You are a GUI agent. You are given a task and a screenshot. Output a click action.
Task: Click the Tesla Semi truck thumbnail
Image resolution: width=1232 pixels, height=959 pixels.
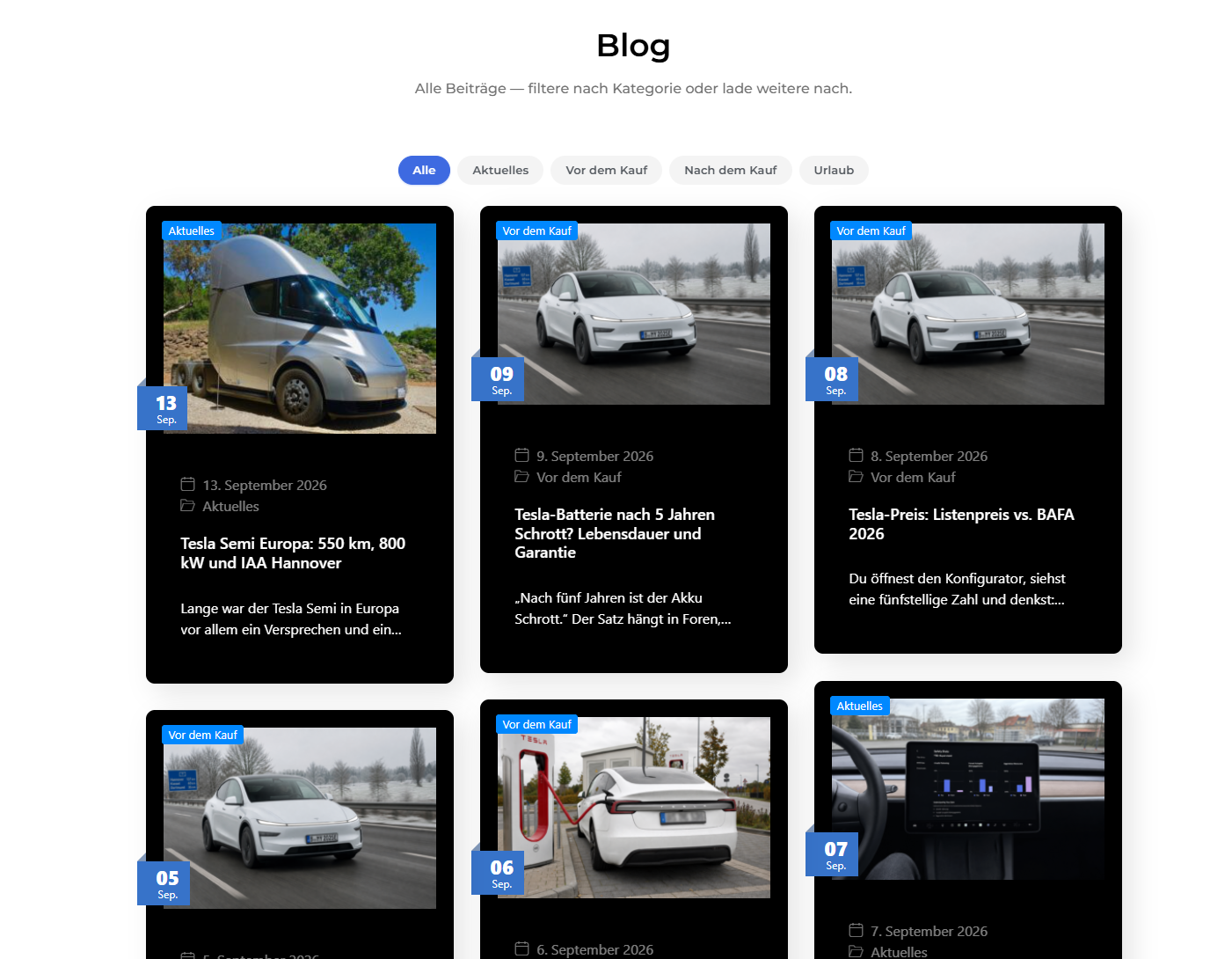pos(300,328)
